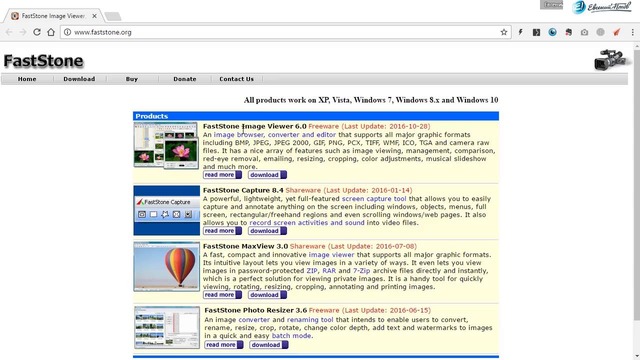Click the FastStone Image Viewer 6.0 title
This screenshot has width=640, height=360.
tap(254, 127)
